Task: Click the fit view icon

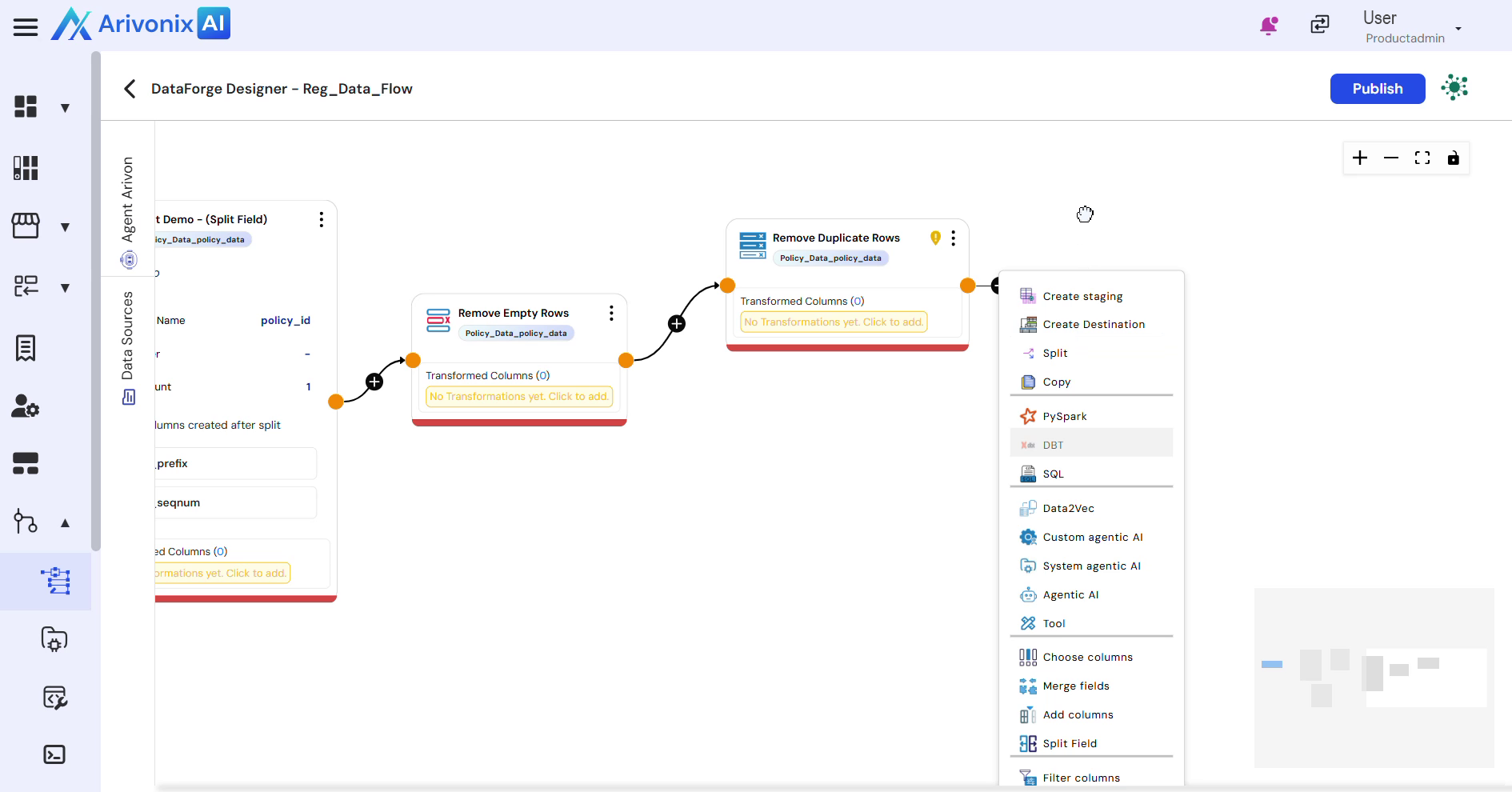Action: (x=1422, y=158)
